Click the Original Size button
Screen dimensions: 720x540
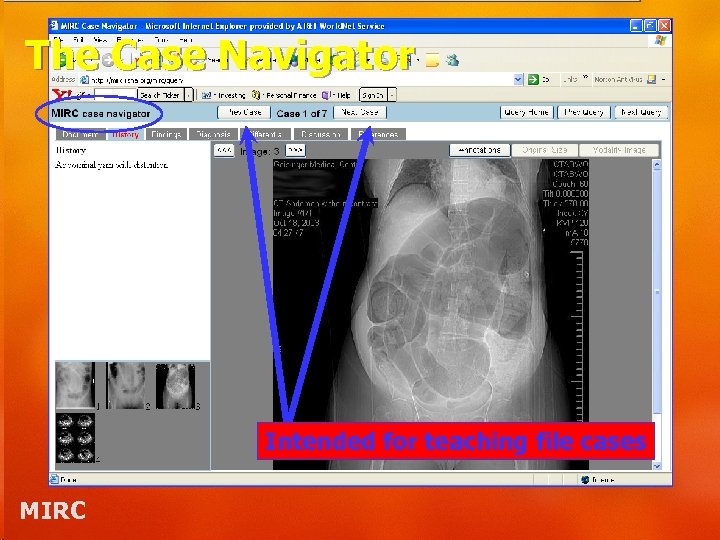(x=544, y=150)
